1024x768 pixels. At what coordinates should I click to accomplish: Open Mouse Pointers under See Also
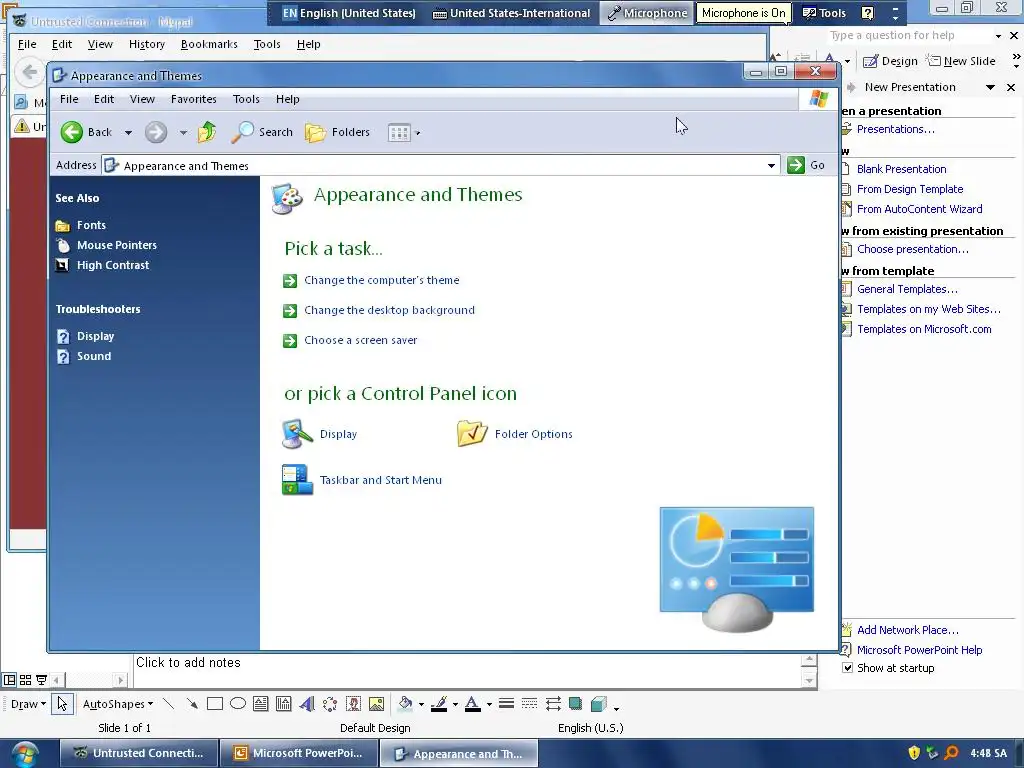(x=117, y=246)
